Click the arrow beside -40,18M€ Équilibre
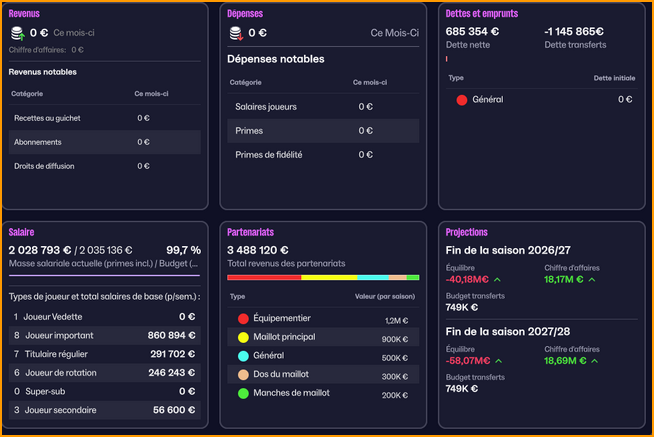This screenshot has width=654, height=437. pos(497,280)
